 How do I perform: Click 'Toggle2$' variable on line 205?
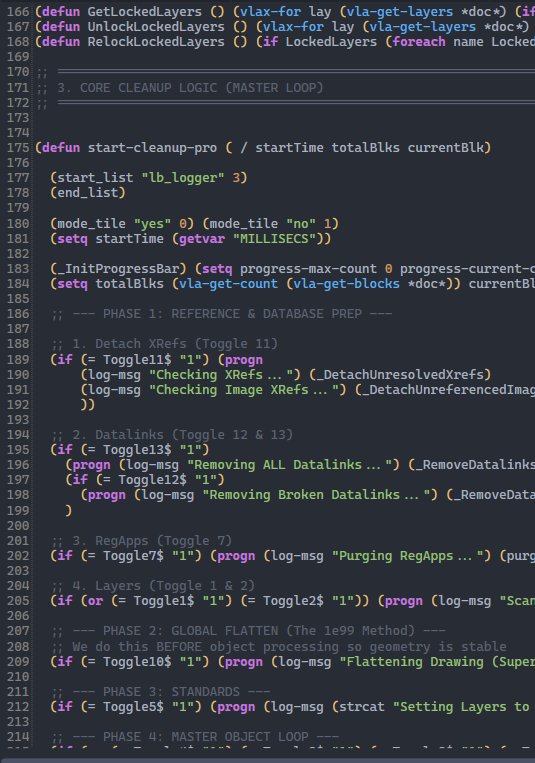293,601
